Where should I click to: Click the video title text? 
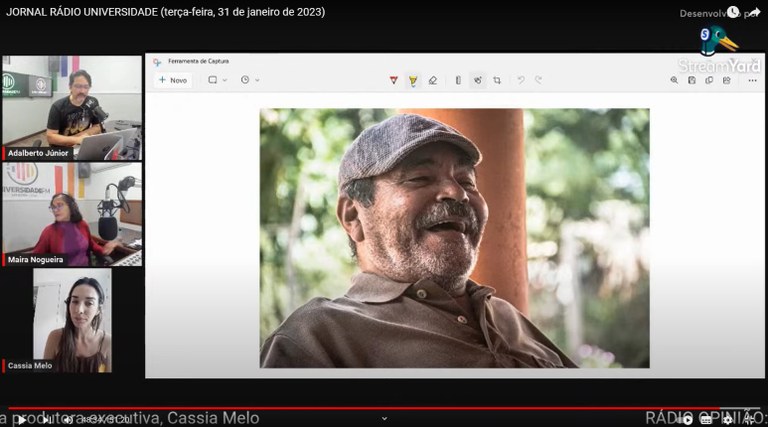coord(165,12)
